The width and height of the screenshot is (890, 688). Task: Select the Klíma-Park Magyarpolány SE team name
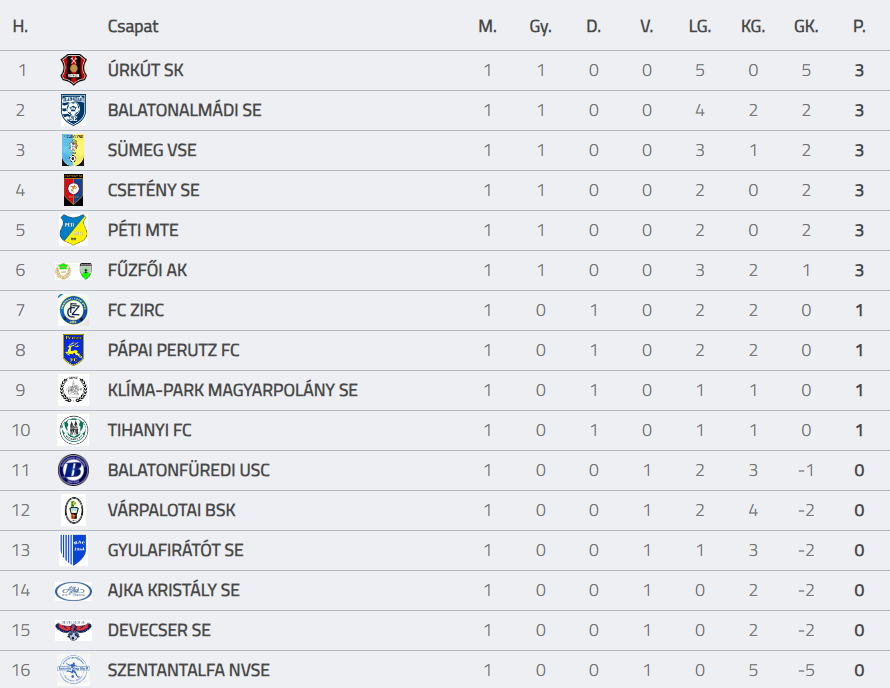coord(232,390)
